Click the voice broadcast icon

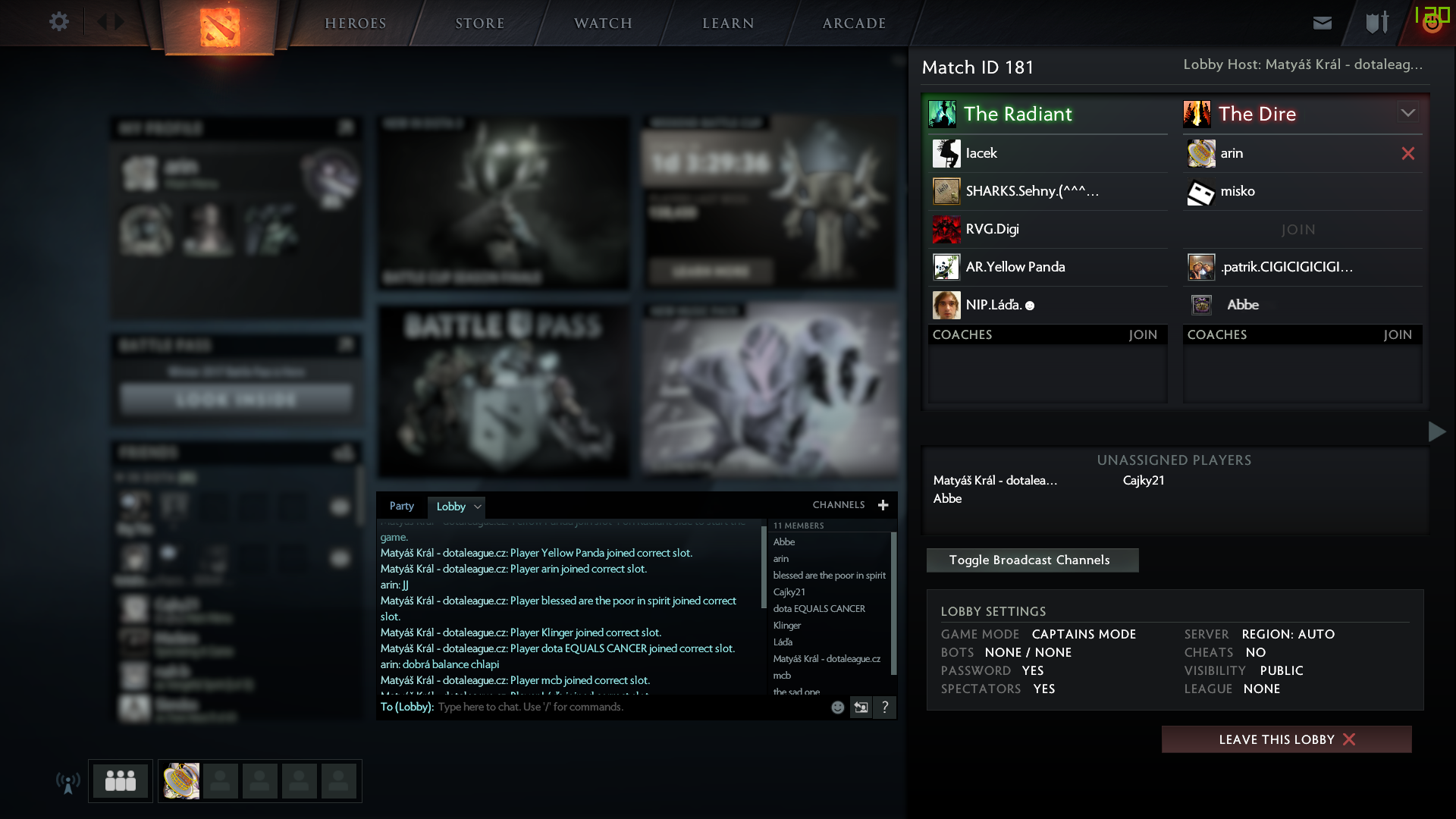point(68,781)
